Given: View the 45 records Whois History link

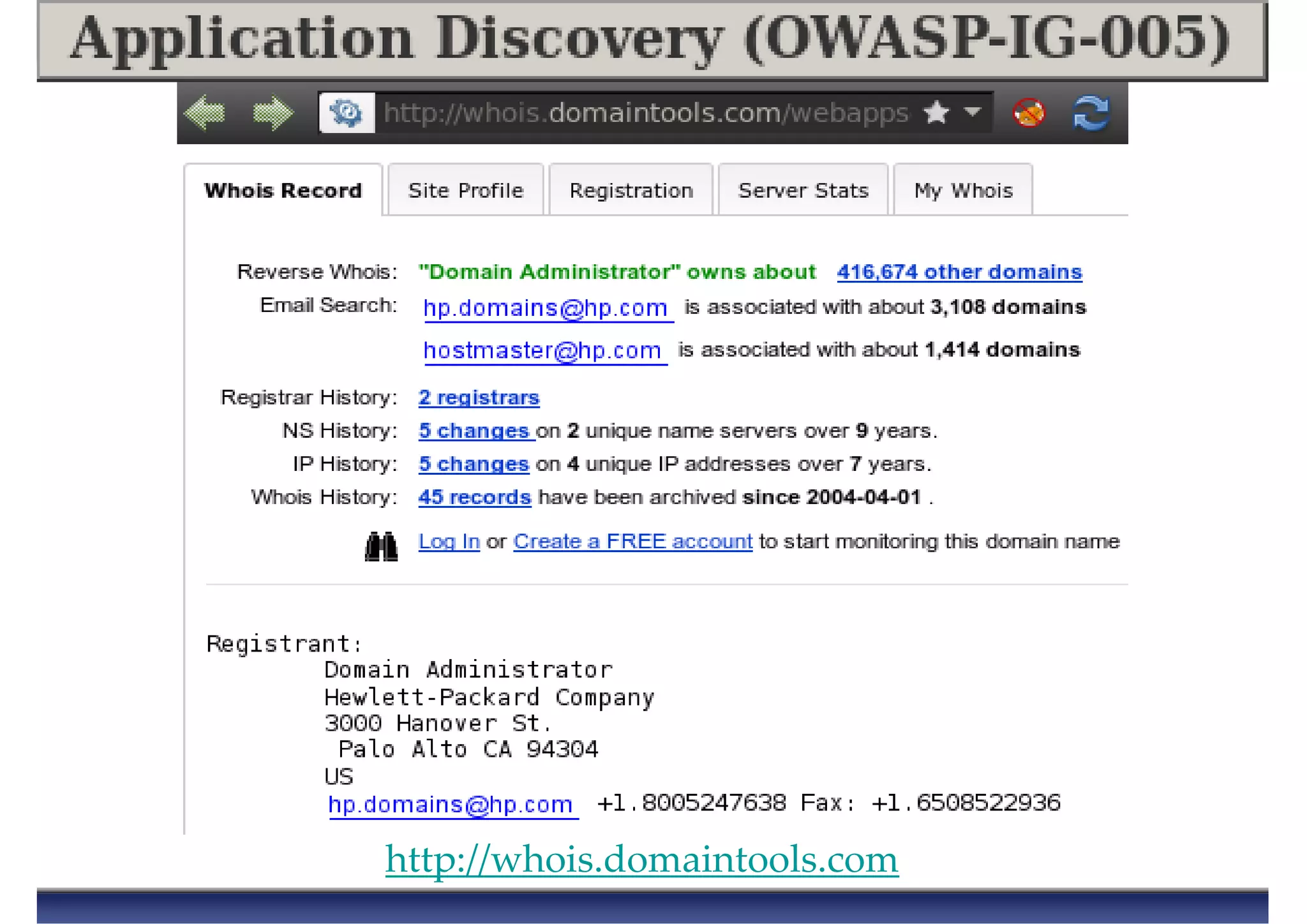Looking at the screenshot, I should (475, 497).
